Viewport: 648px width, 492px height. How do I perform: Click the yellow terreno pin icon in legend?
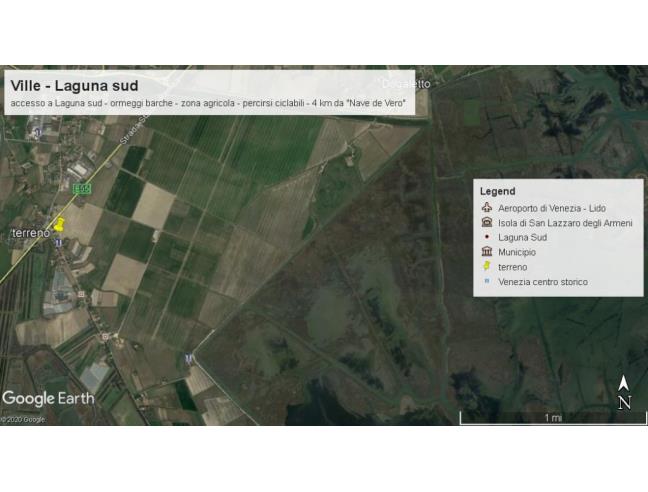486,268
